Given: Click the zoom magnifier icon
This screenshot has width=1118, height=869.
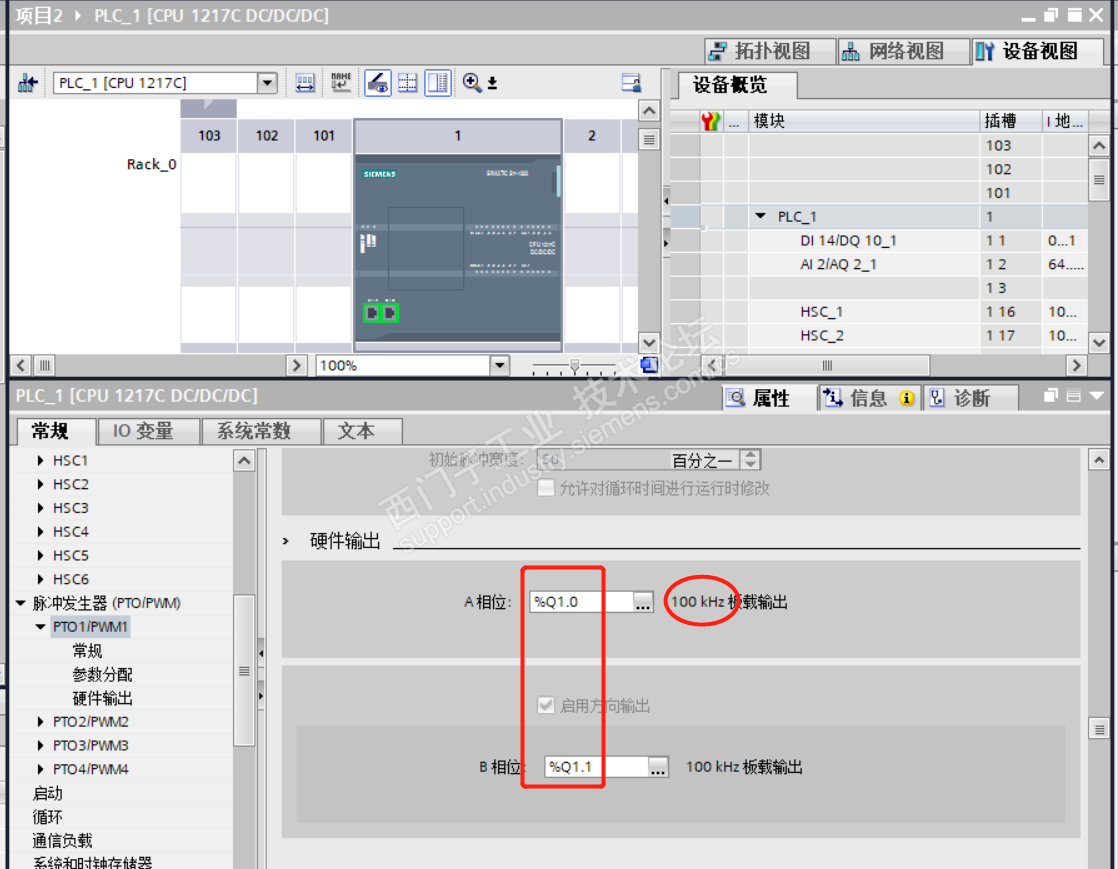Looking at the screenshot, I should pos(472,83).
